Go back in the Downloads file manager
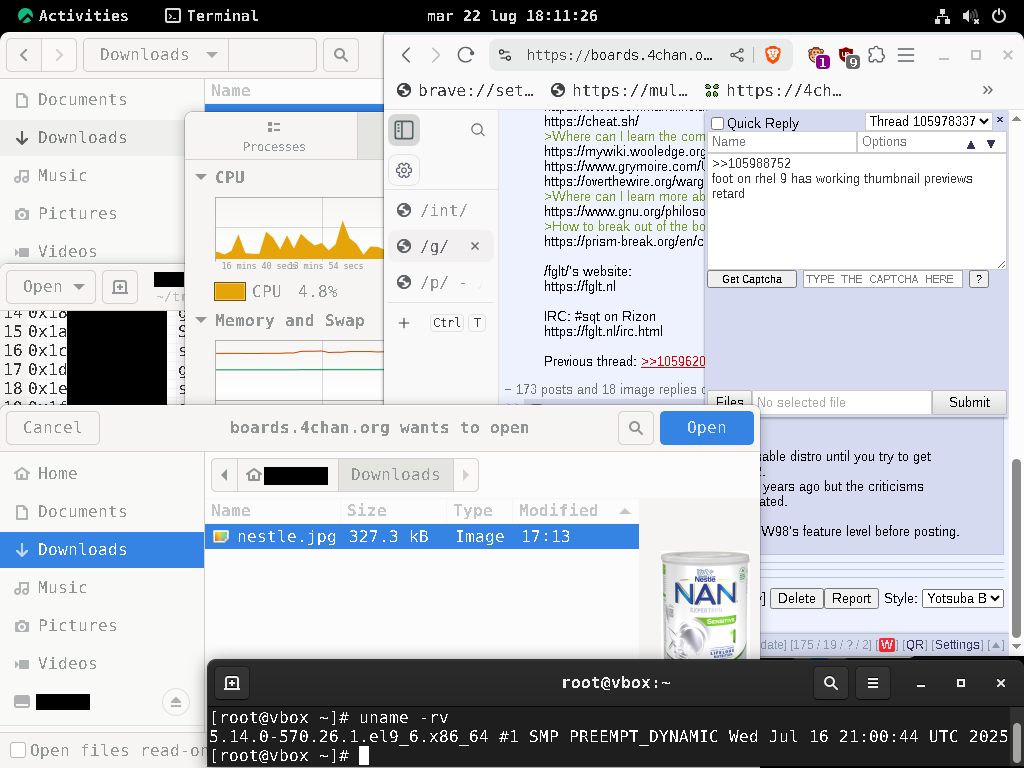The width and height of the screenshot is (1024, 768). (24, 55)
